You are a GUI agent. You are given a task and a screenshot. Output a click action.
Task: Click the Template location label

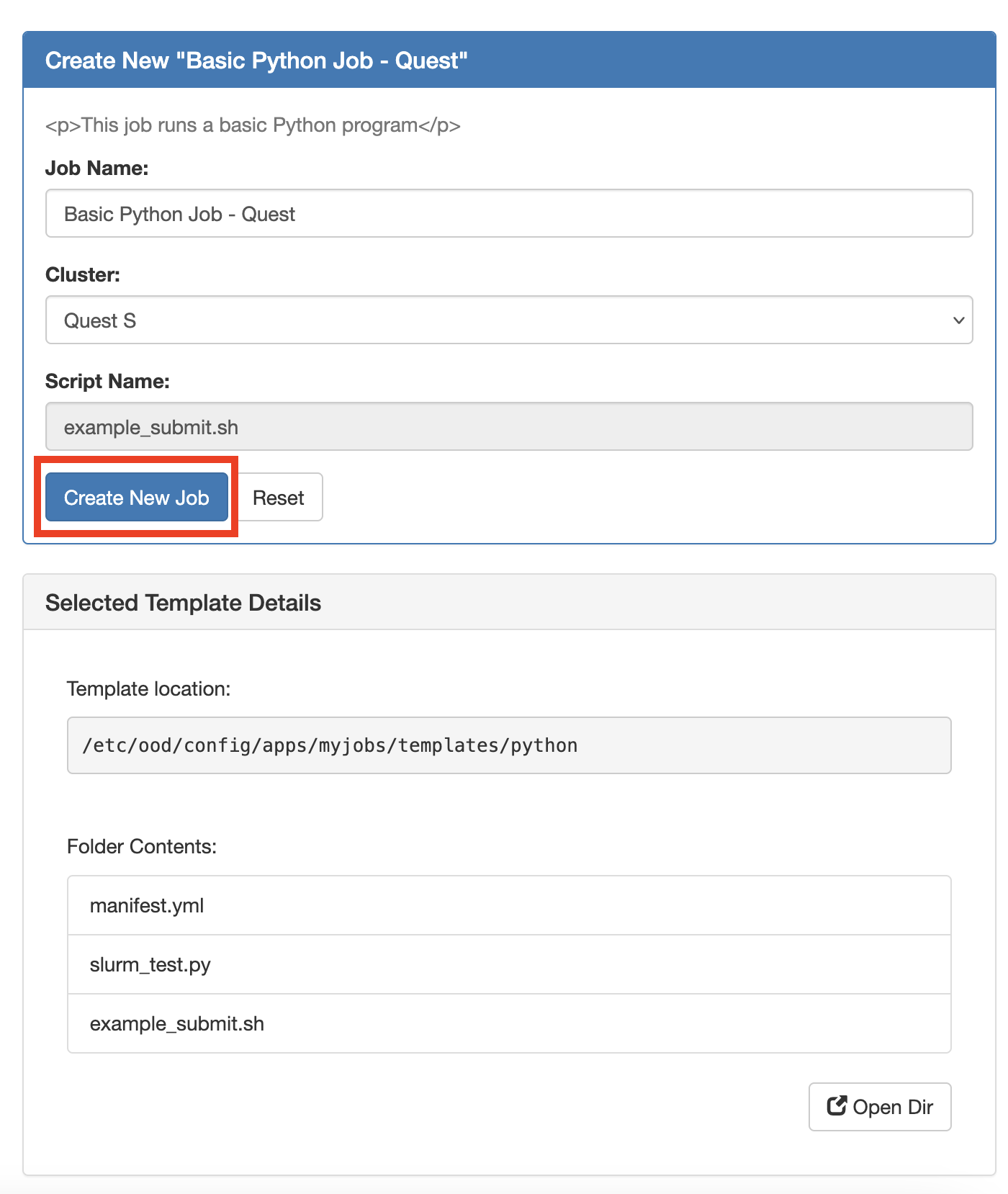click(148, 689)
